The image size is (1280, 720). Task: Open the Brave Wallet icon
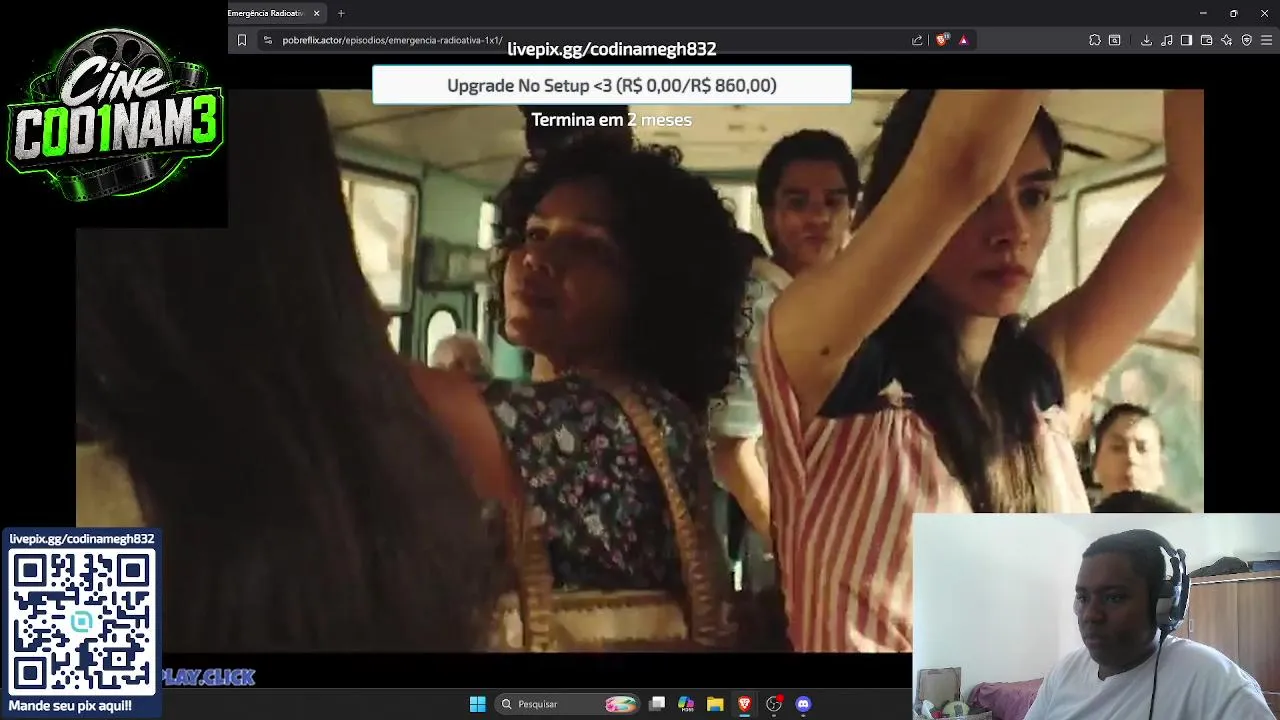click(1206, 40)
